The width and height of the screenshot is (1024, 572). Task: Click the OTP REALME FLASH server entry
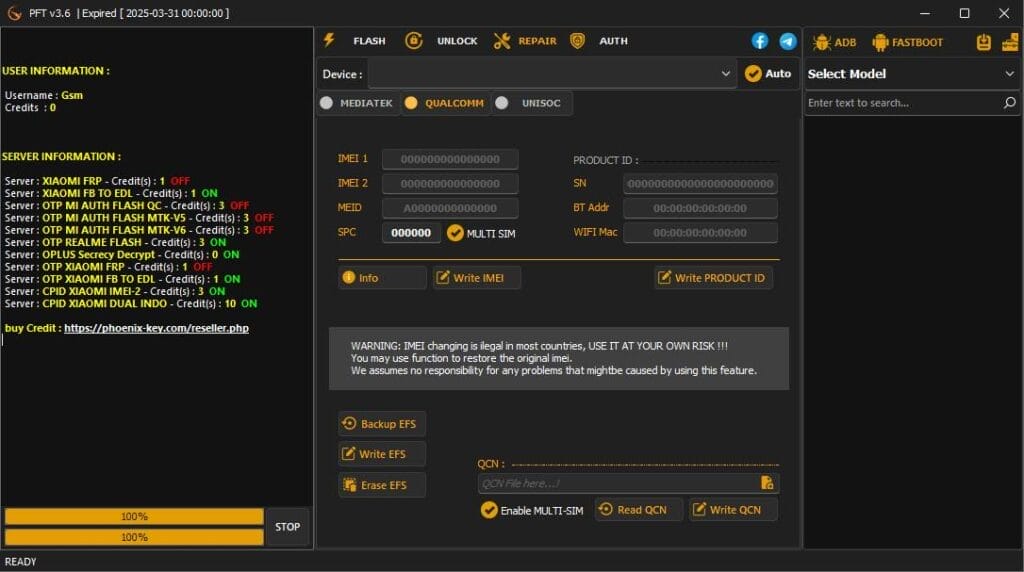pyautogui.click(x=115, y=242)
